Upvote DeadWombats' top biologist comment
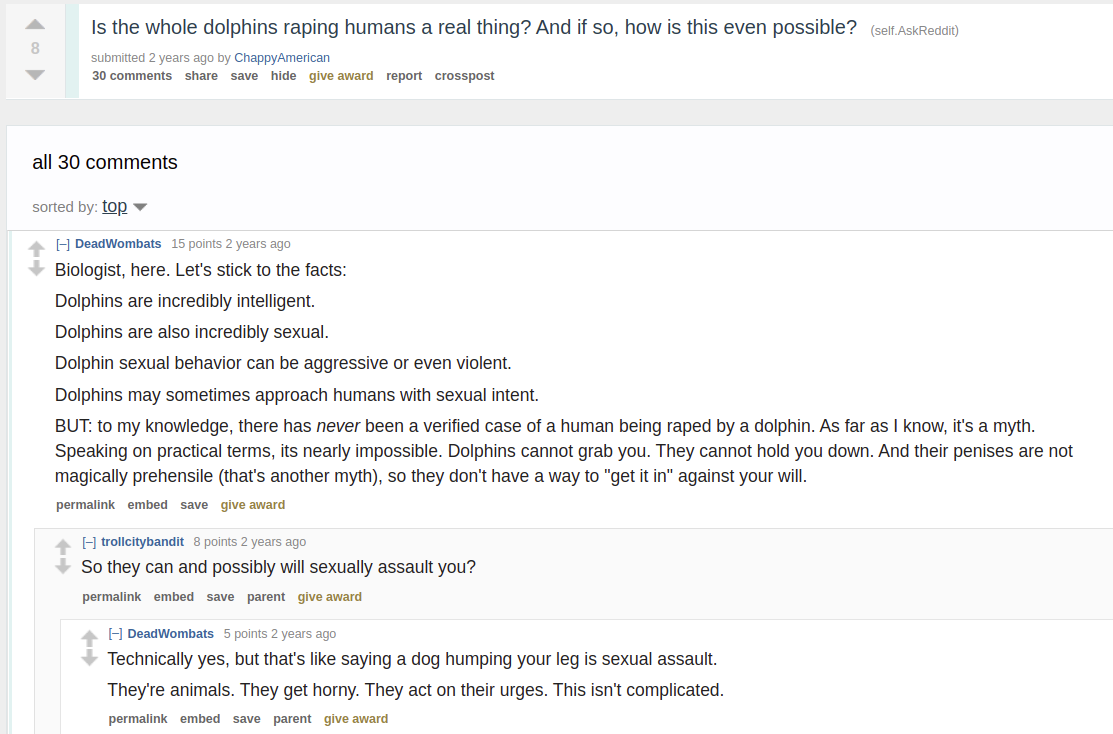The image size is (1113, 734). tap(37, 248)
